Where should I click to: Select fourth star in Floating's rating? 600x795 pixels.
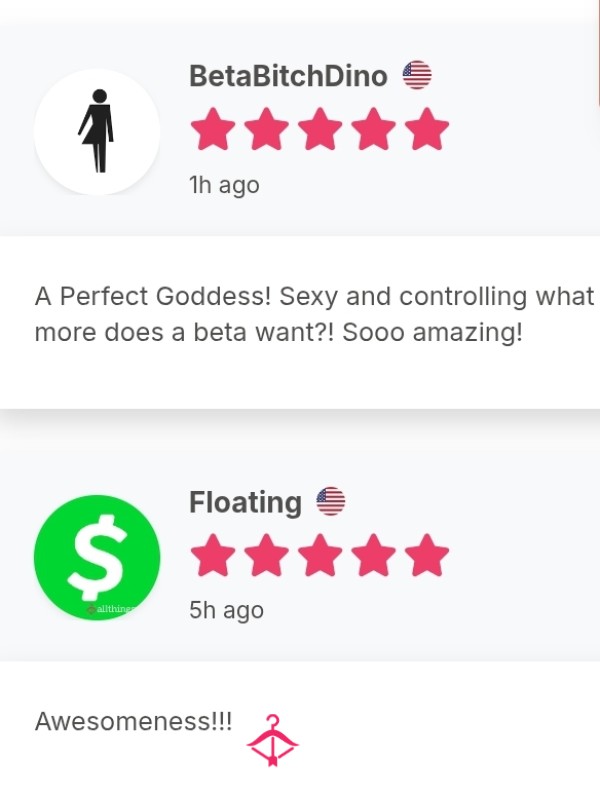point(373,555)
